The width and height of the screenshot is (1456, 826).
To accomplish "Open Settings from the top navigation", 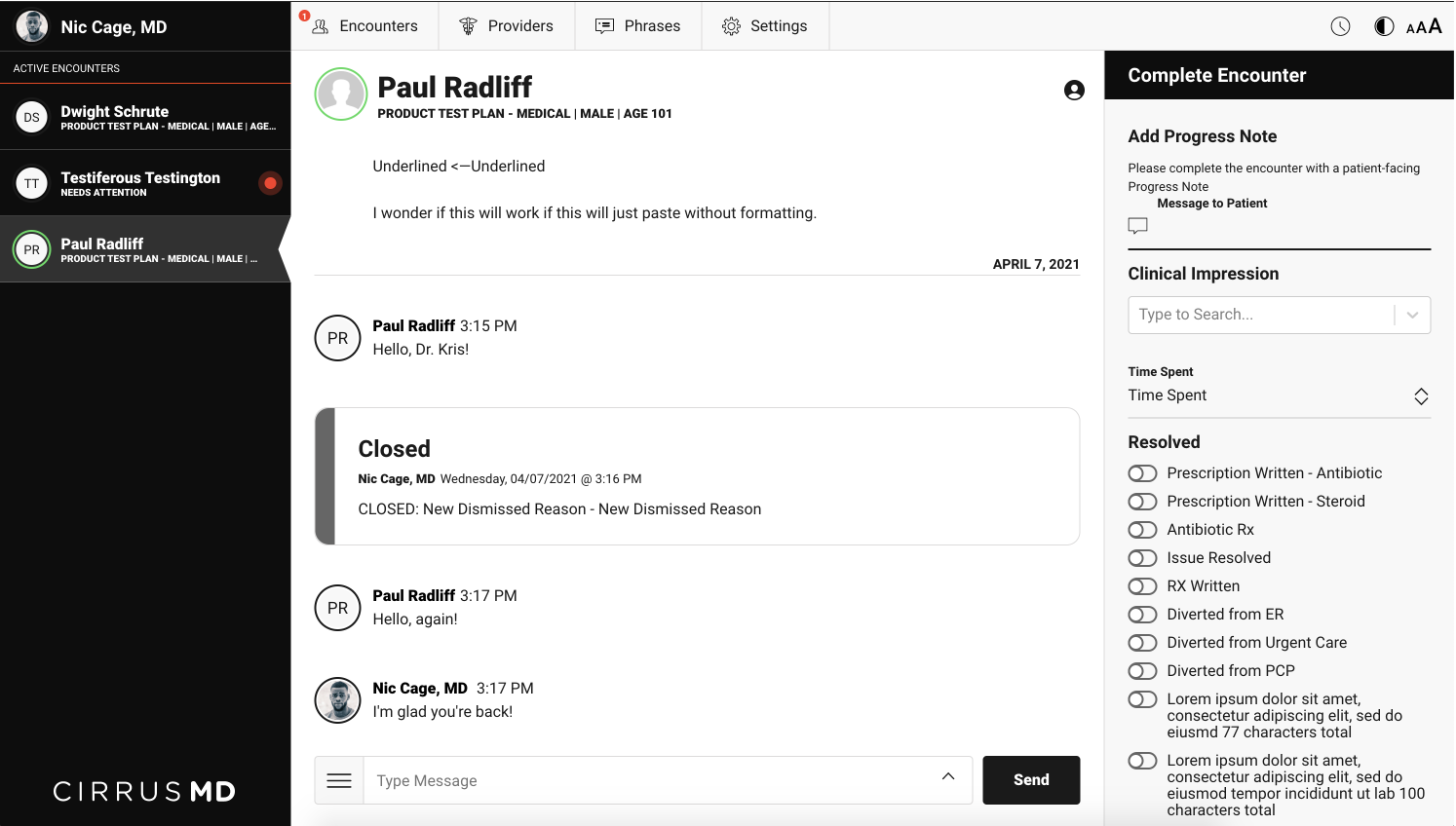I will click(x=765, y=26).
